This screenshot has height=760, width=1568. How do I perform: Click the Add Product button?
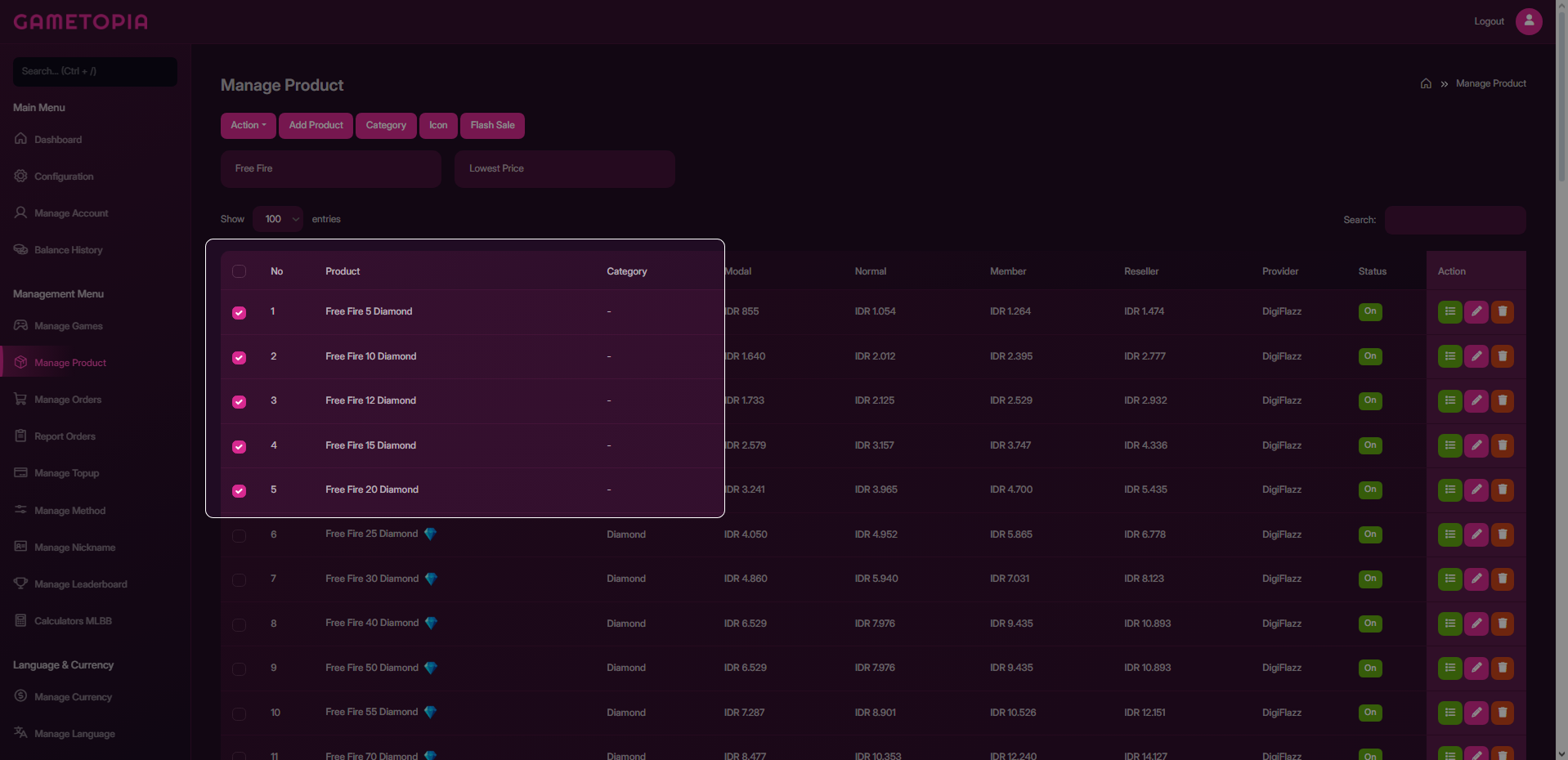pos(316,125)
